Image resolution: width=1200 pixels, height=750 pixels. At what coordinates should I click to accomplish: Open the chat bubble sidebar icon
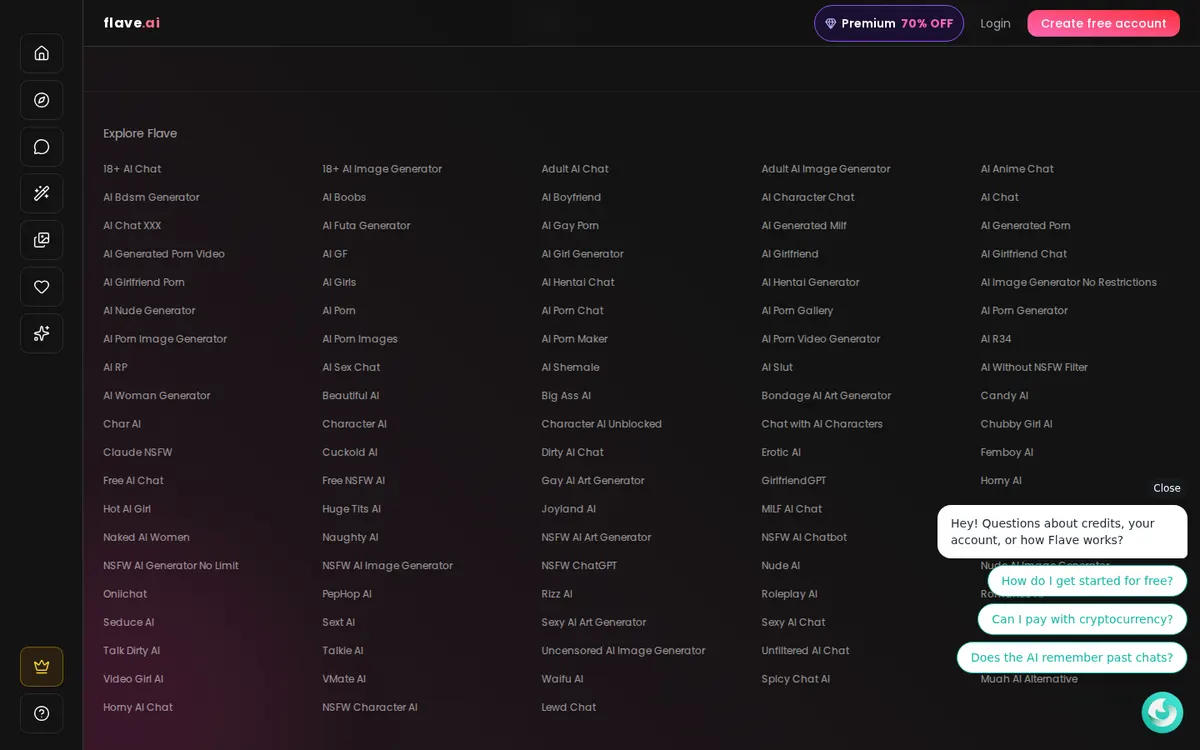coord(42,147)
